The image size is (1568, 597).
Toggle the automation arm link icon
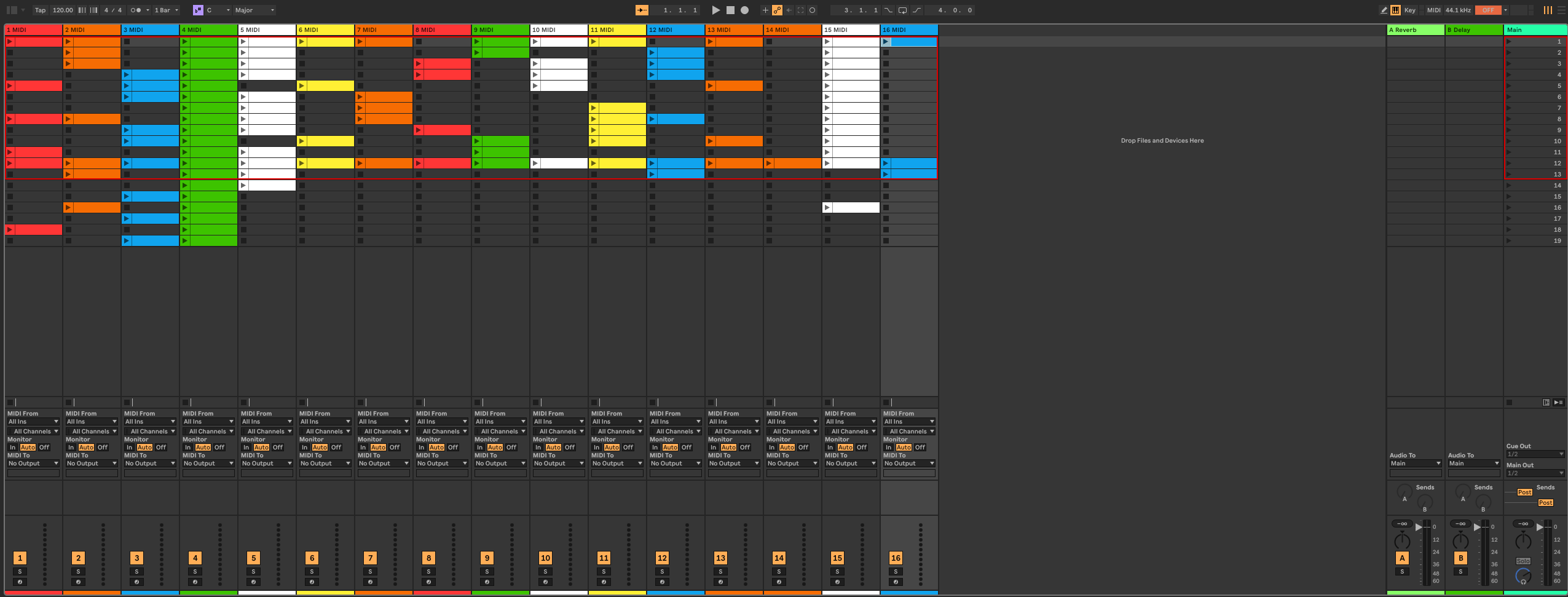click(778, 10)
